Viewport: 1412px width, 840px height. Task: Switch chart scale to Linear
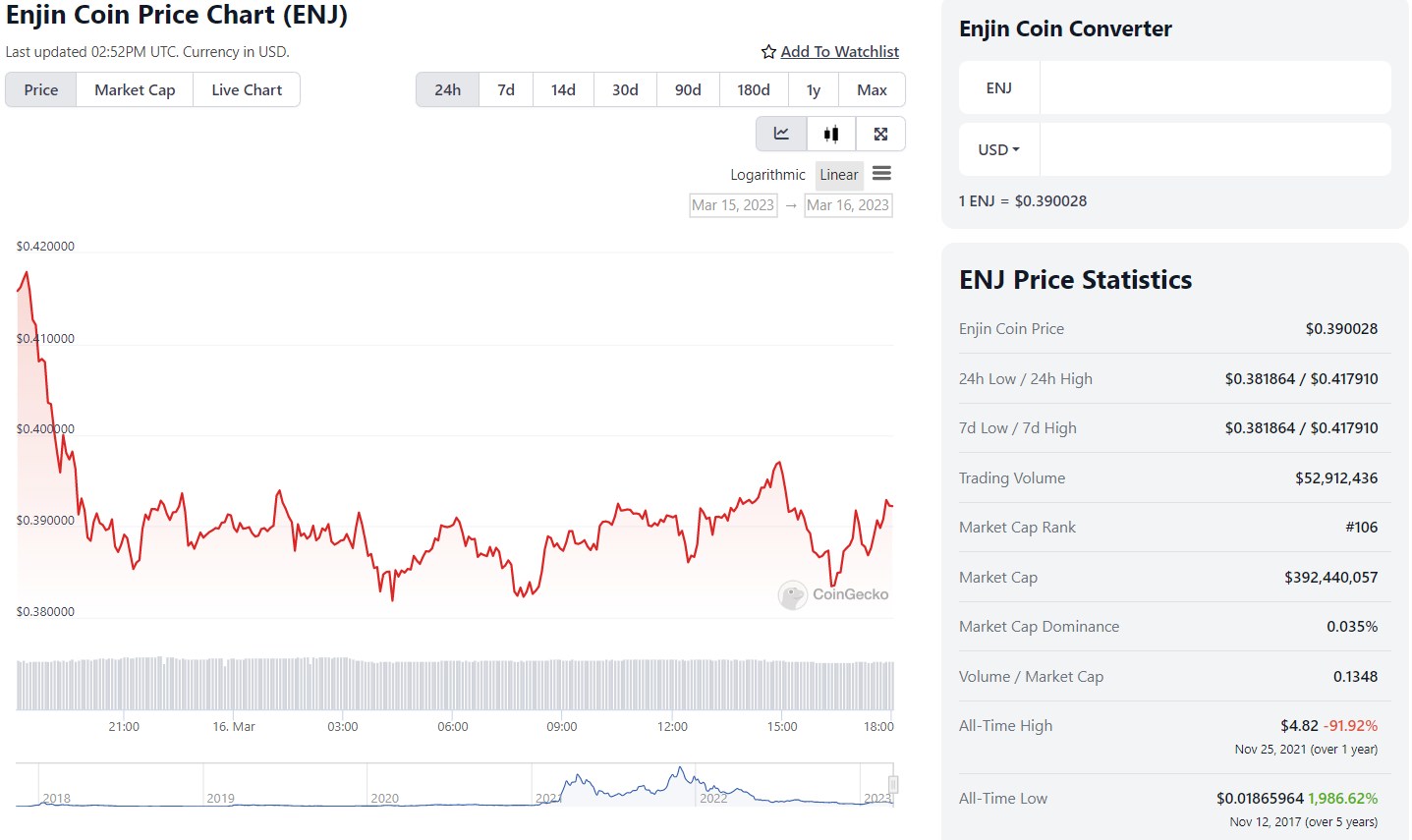point(839,175)
